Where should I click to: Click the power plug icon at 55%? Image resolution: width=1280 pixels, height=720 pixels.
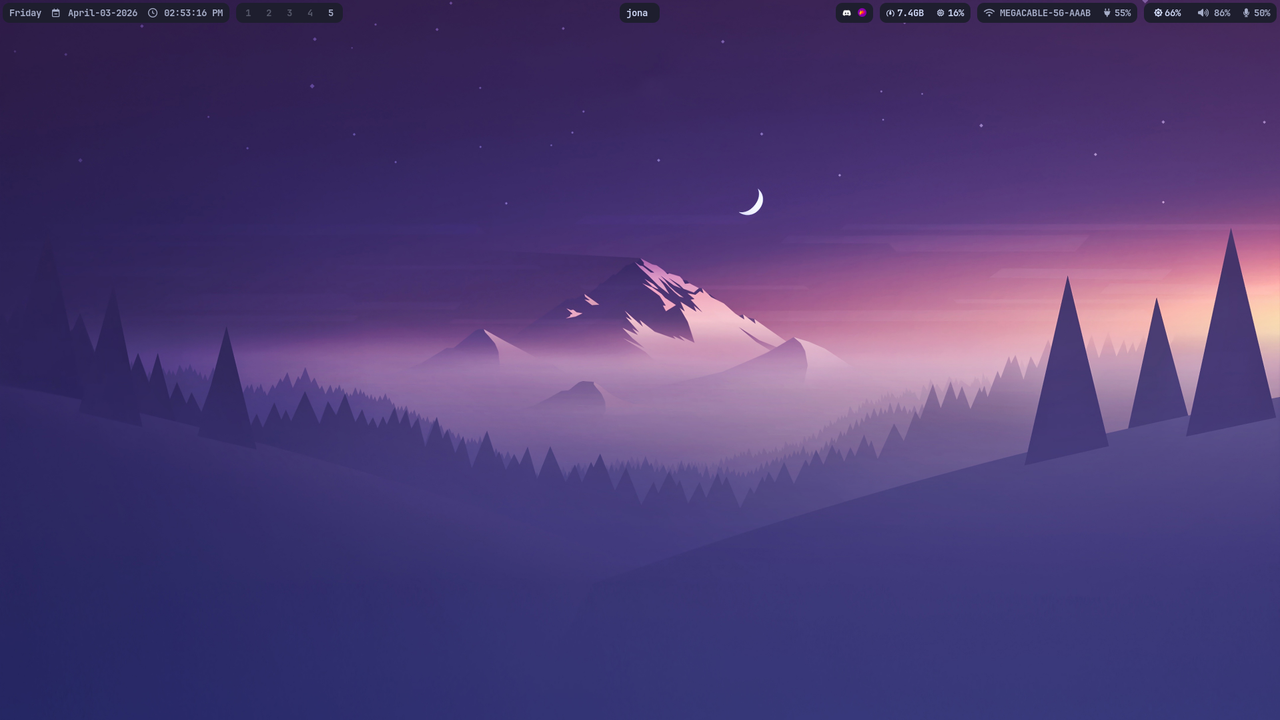[1108, 13]
